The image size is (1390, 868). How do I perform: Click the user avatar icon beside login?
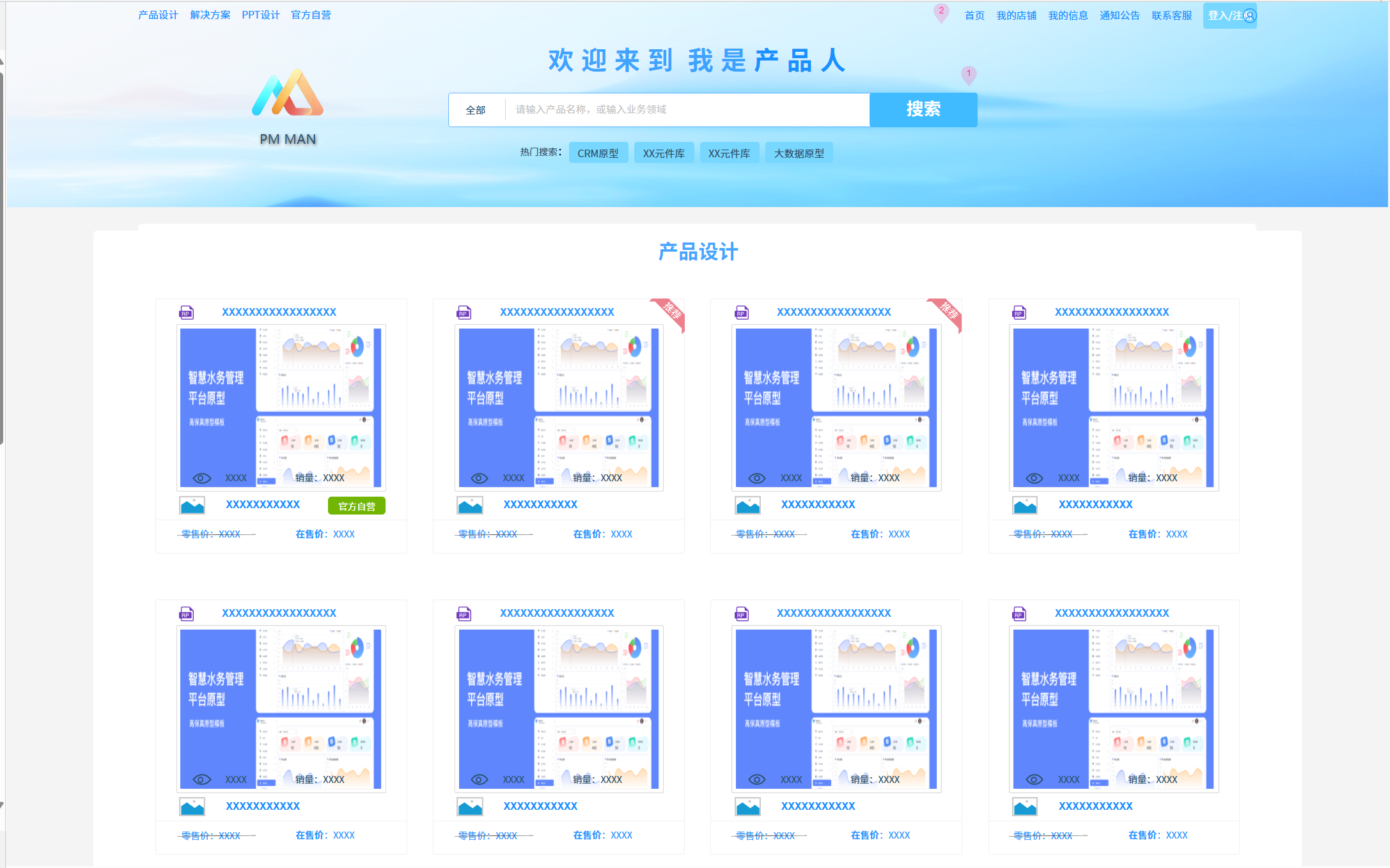click(1249, 16)
